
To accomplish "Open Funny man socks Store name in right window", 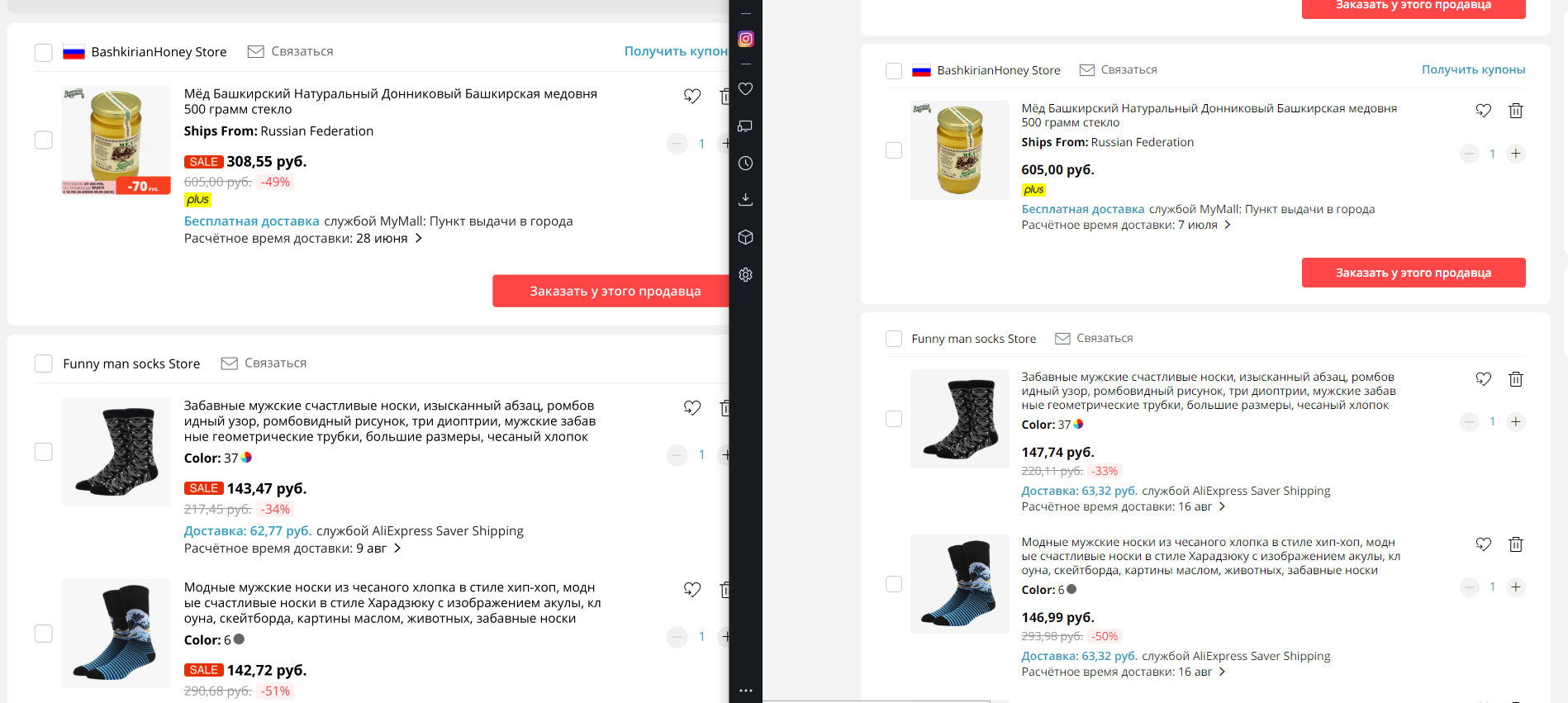I will coord(974,339).
